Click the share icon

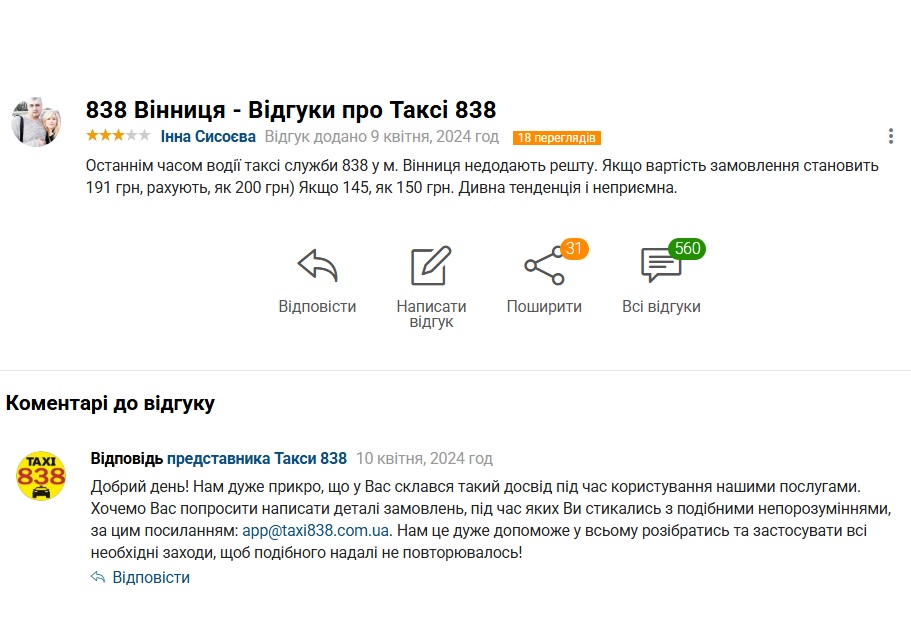(x=544, y=266)
